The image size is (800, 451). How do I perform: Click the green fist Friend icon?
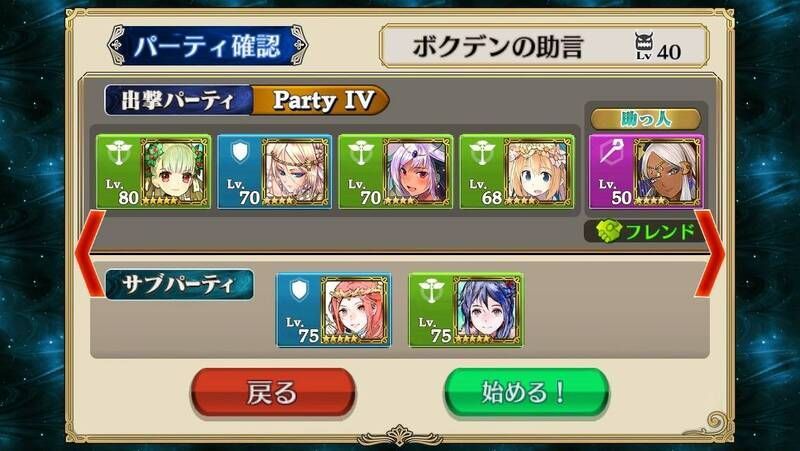coord(609,232)
